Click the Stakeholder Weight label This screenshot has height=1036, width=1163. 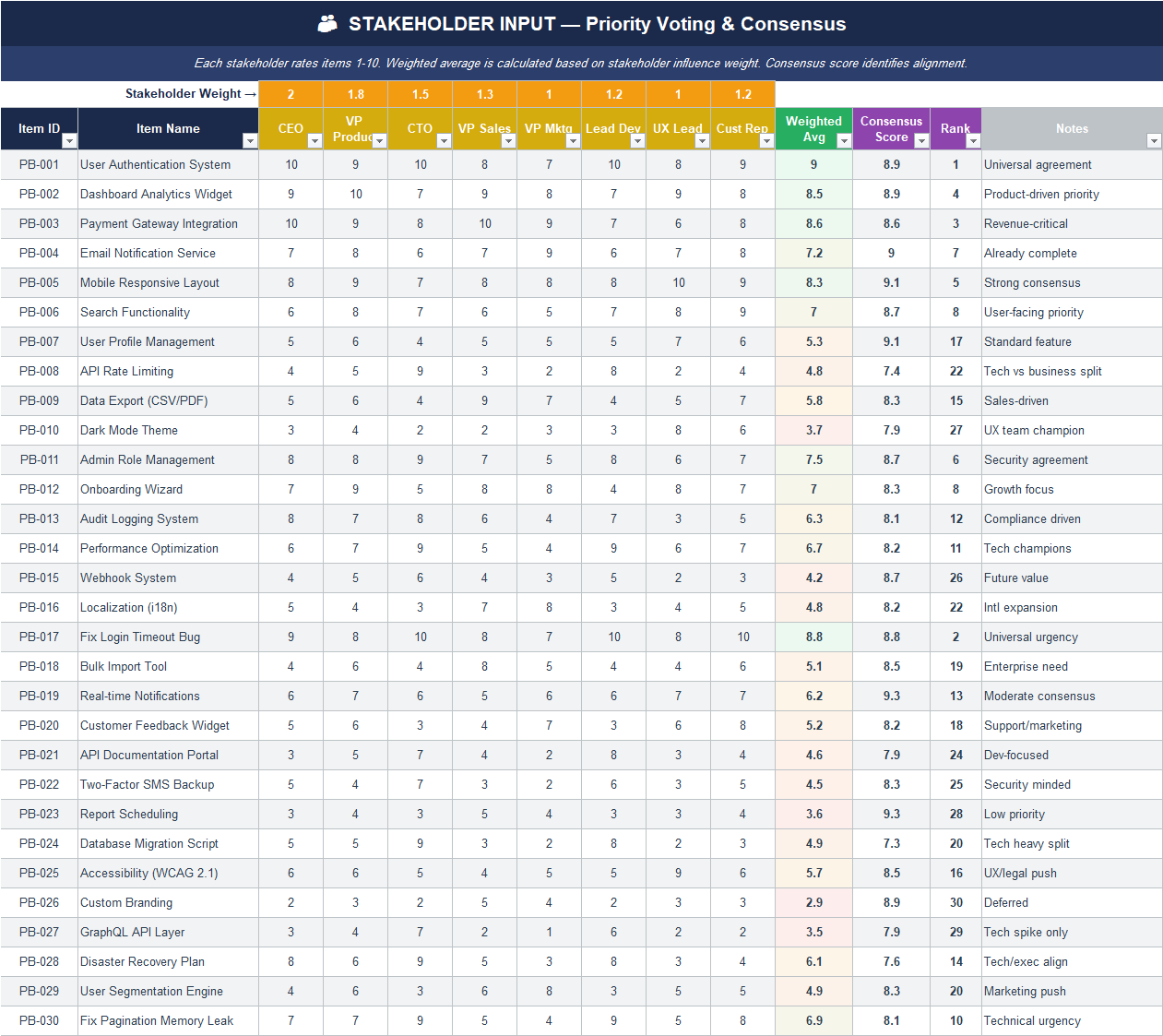[x=191, y=94]
